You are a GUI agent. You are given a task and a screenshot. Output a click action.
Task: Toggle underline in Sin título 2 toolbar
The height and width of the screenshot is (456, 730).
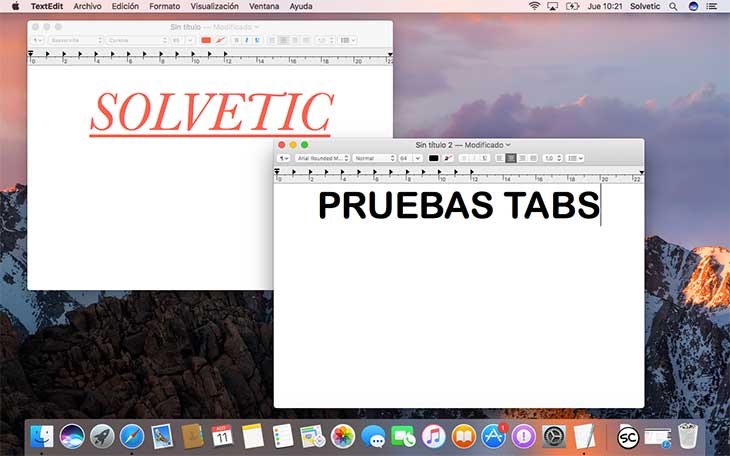pos(485,158)
